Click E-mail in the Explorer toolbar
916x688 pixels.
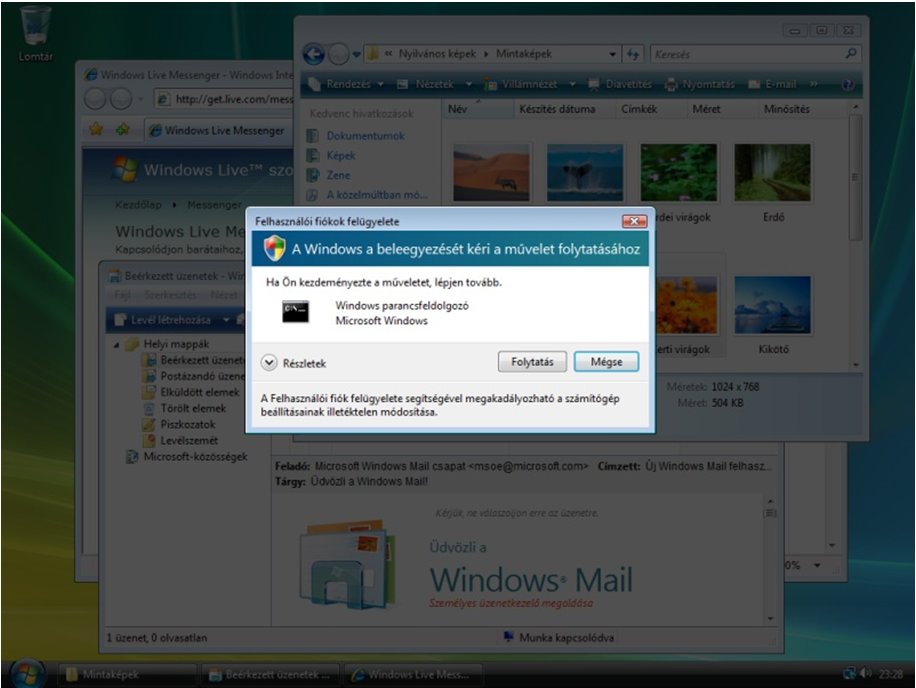click(772, 84)
